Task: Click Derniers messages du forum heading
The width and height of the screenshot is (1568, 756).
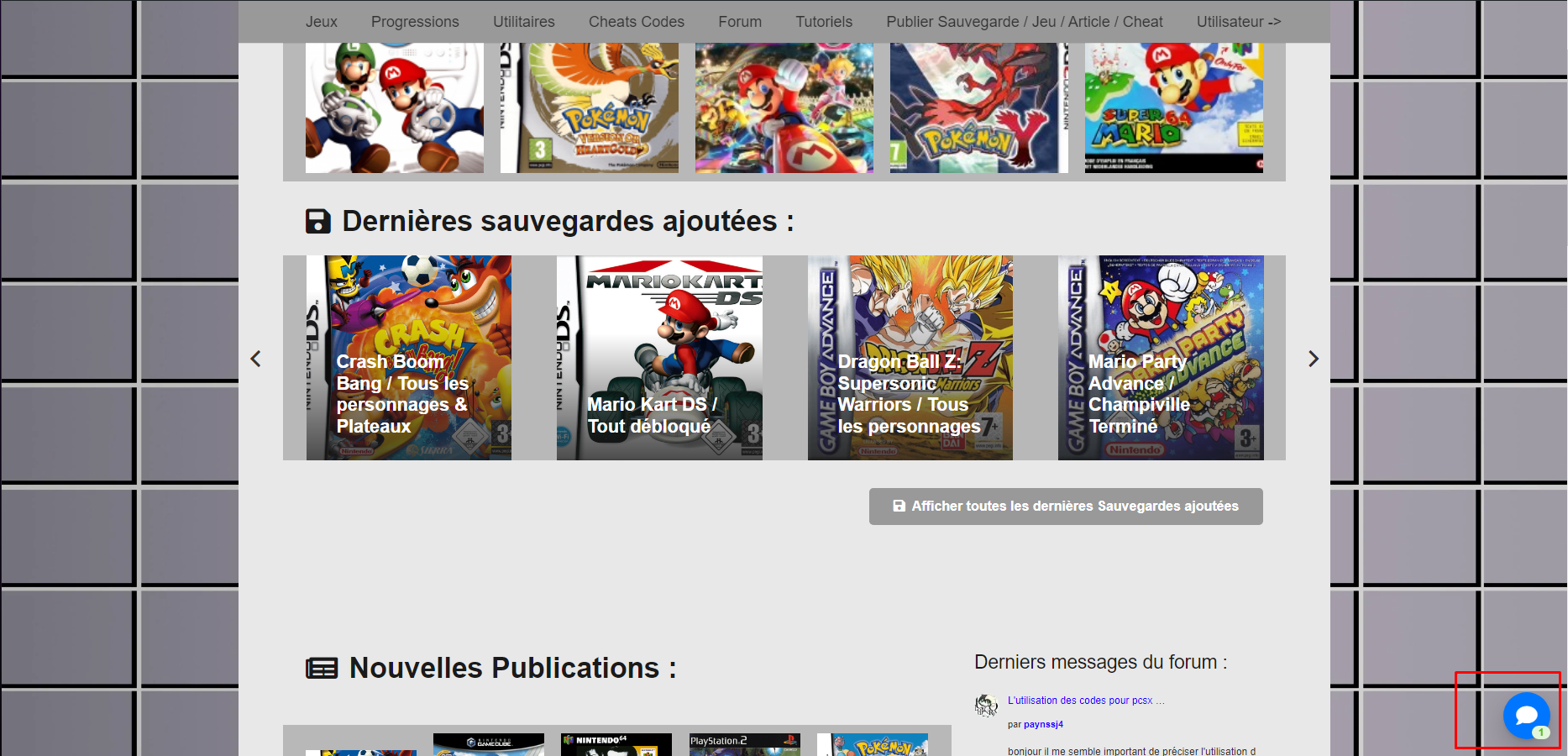Action: tap(1101, 662)
